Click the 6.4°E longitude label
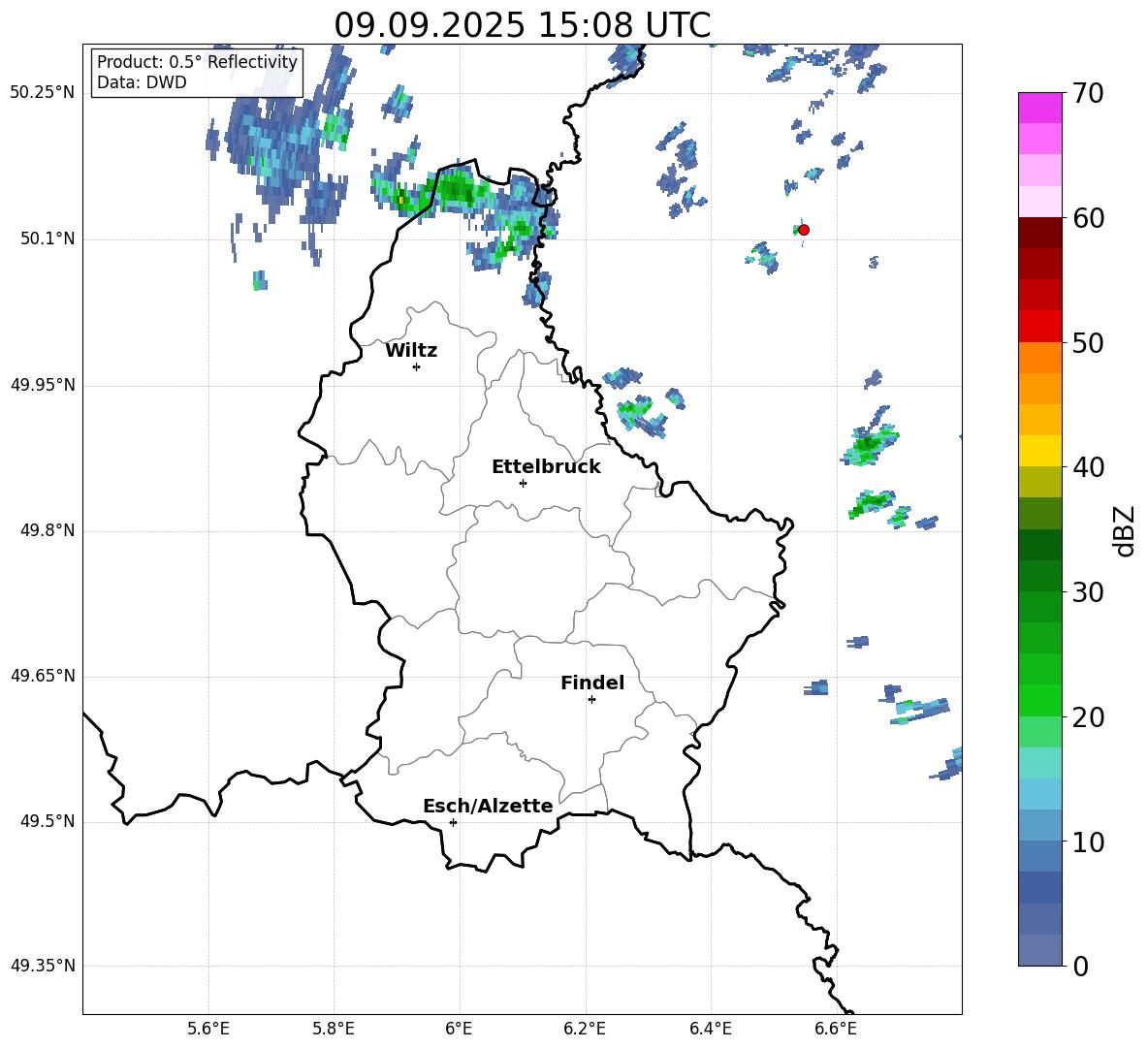The width and height of the screenshot is (1148, 1048). coord(711,1029)
